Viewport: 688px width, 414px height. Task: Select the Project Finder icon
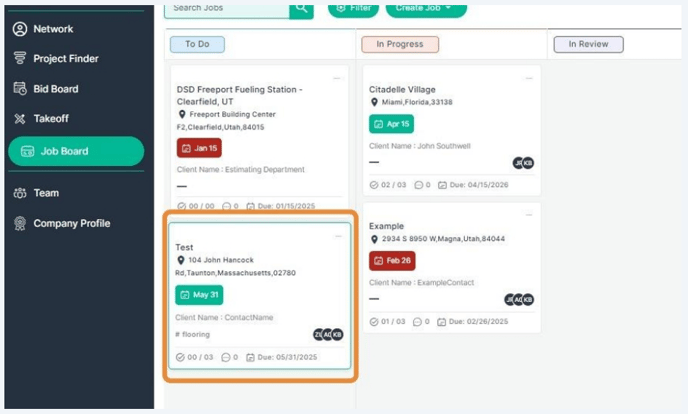pos(19,59)
